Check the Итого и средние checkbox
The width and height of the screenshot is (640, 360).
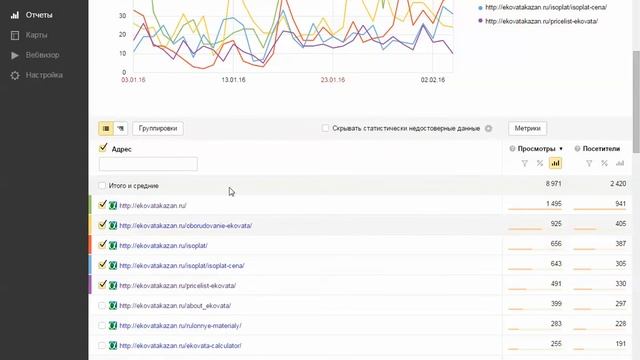[x=102, y=186]
